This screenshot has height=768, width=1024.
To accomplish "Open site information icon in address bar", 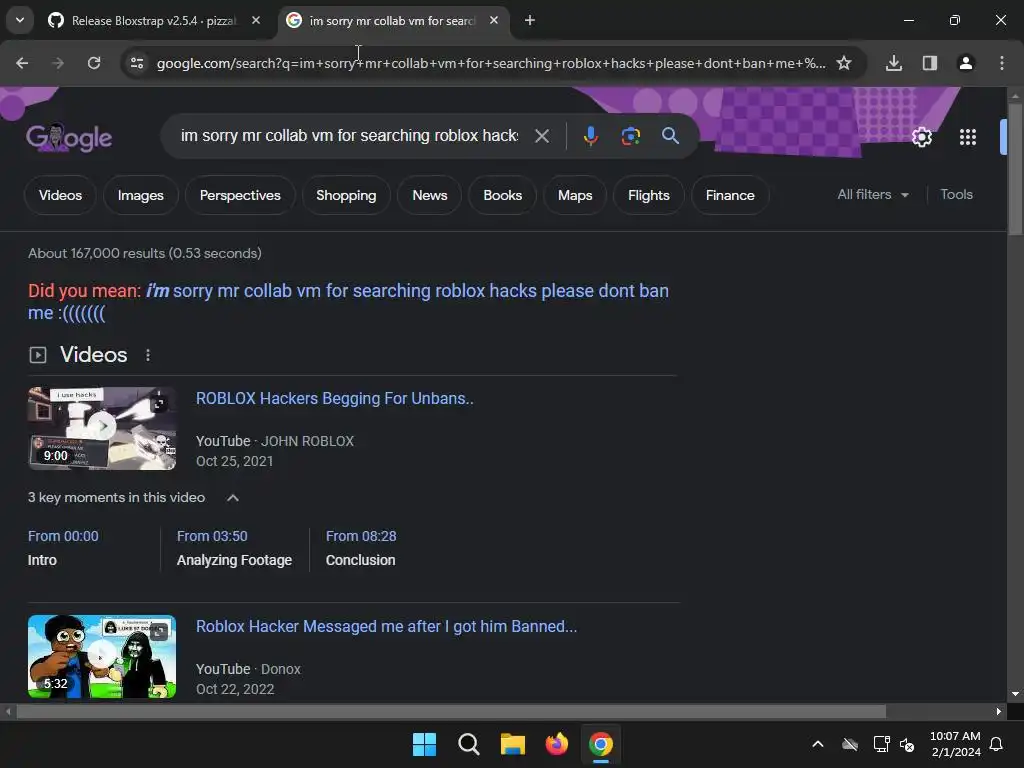I will pyautogui.click(x=137, y=63).
